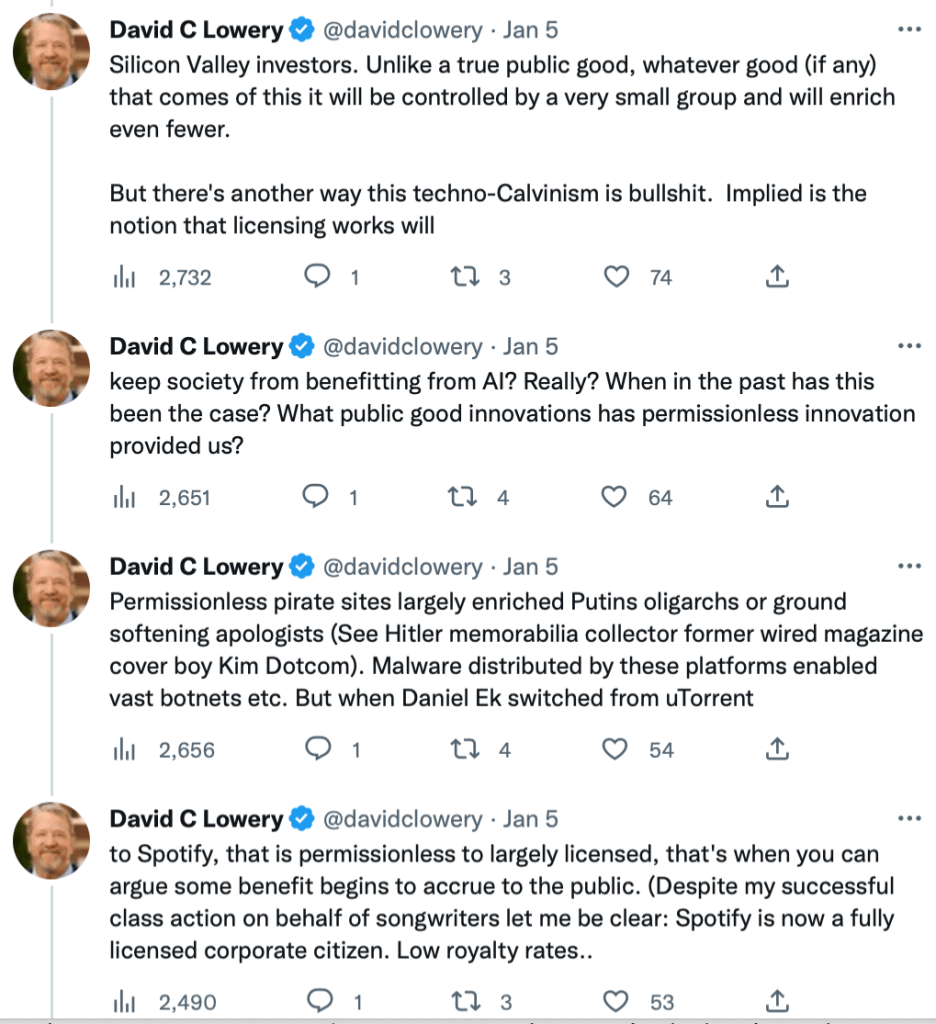Reply to the tweet mentioning techno-Calvinism
This screenshot has width=936, height=1024.
click(x=317, y=278)
